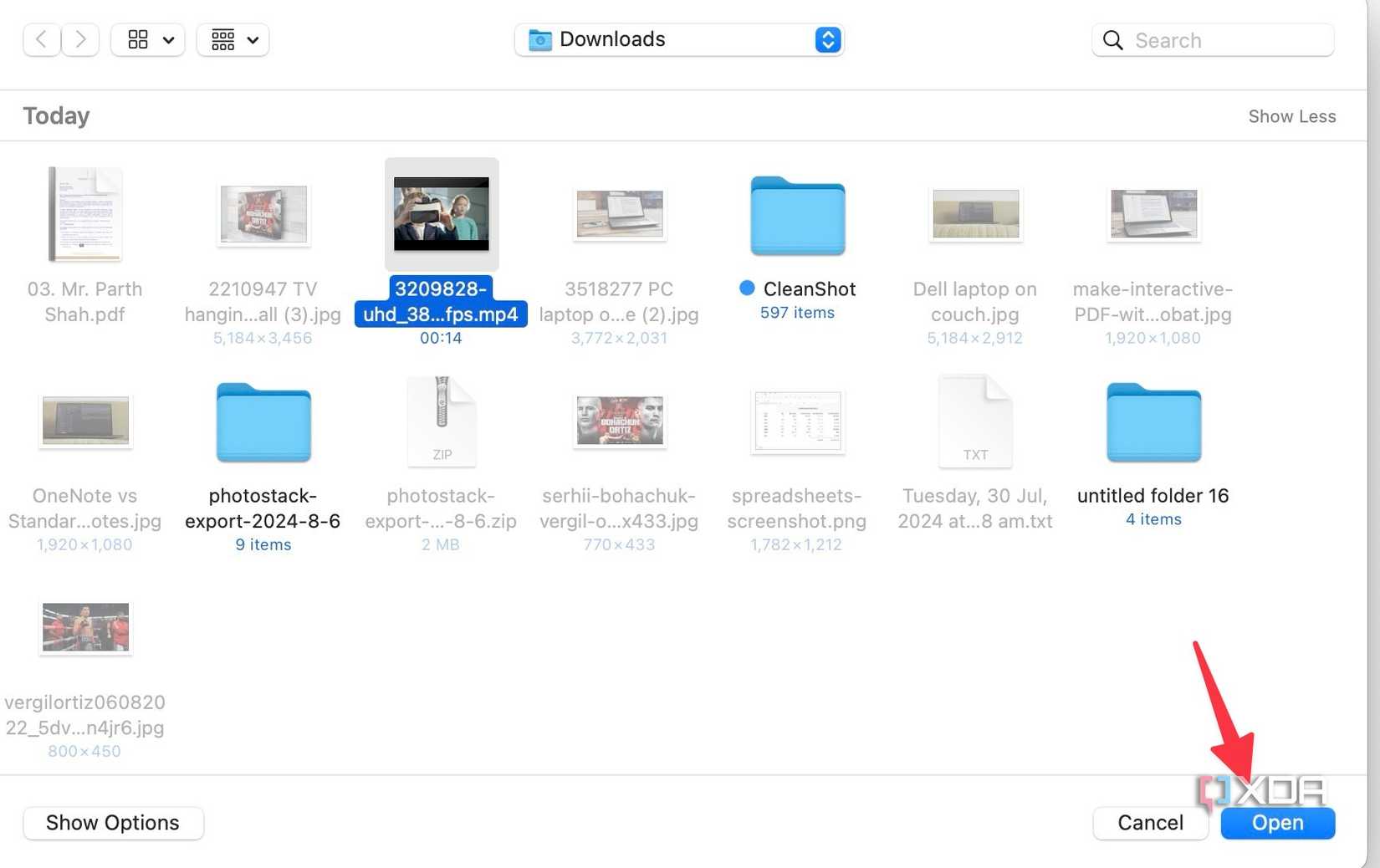Click the Downloads folder label
1380x868 pixels.
click(x=612, y=38)
